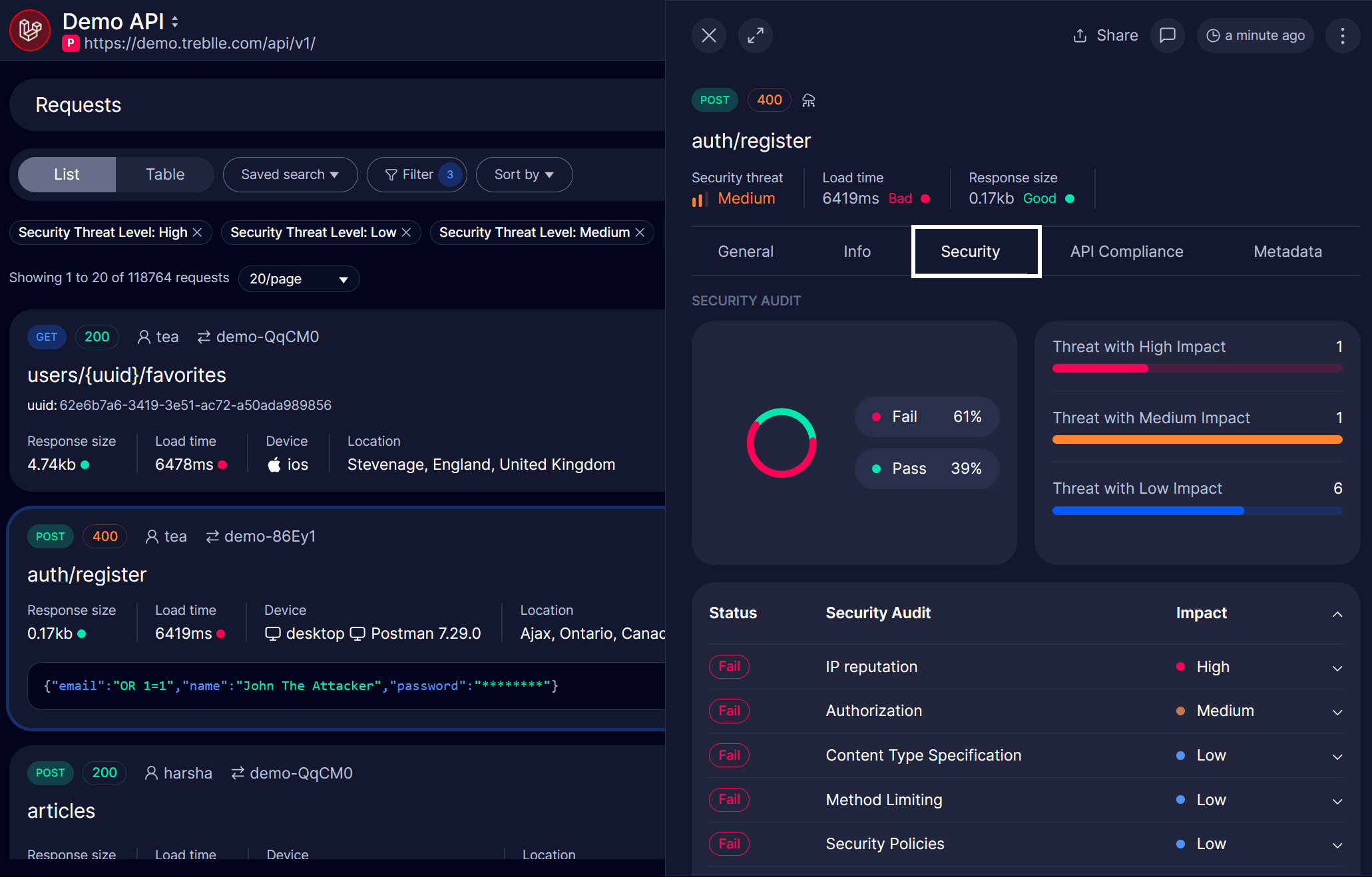1372x877 pixels.
Task: Open the comments icon
Action: pos(1167,35)
